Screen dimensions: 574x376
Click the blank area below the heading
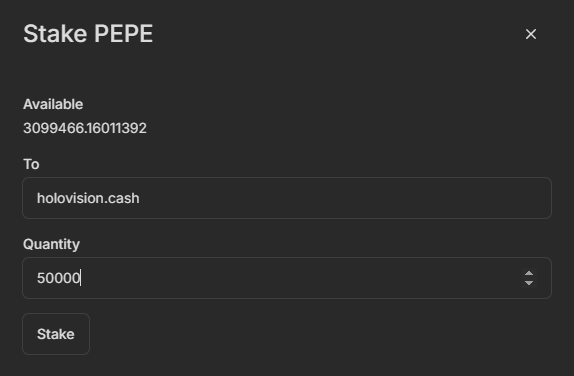coord(287,71)
